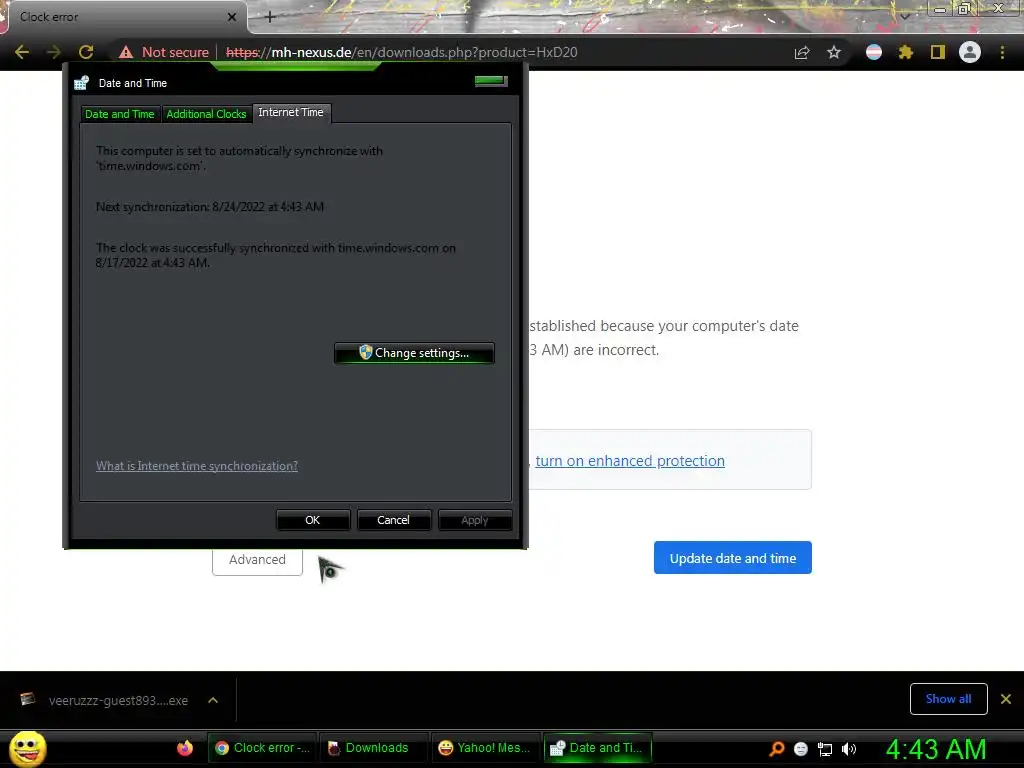Image resolution: width=1024 pixels, height=768 pixels.
Task: Share this page icon in address bar
Action: pos(801,52)
